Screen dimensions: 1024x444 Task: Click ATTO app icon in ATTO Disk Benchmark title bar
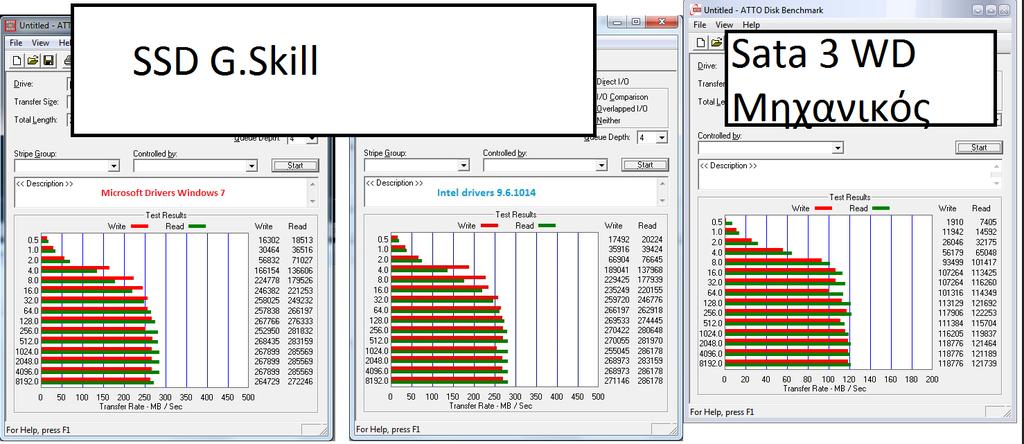tap(697, 10)
